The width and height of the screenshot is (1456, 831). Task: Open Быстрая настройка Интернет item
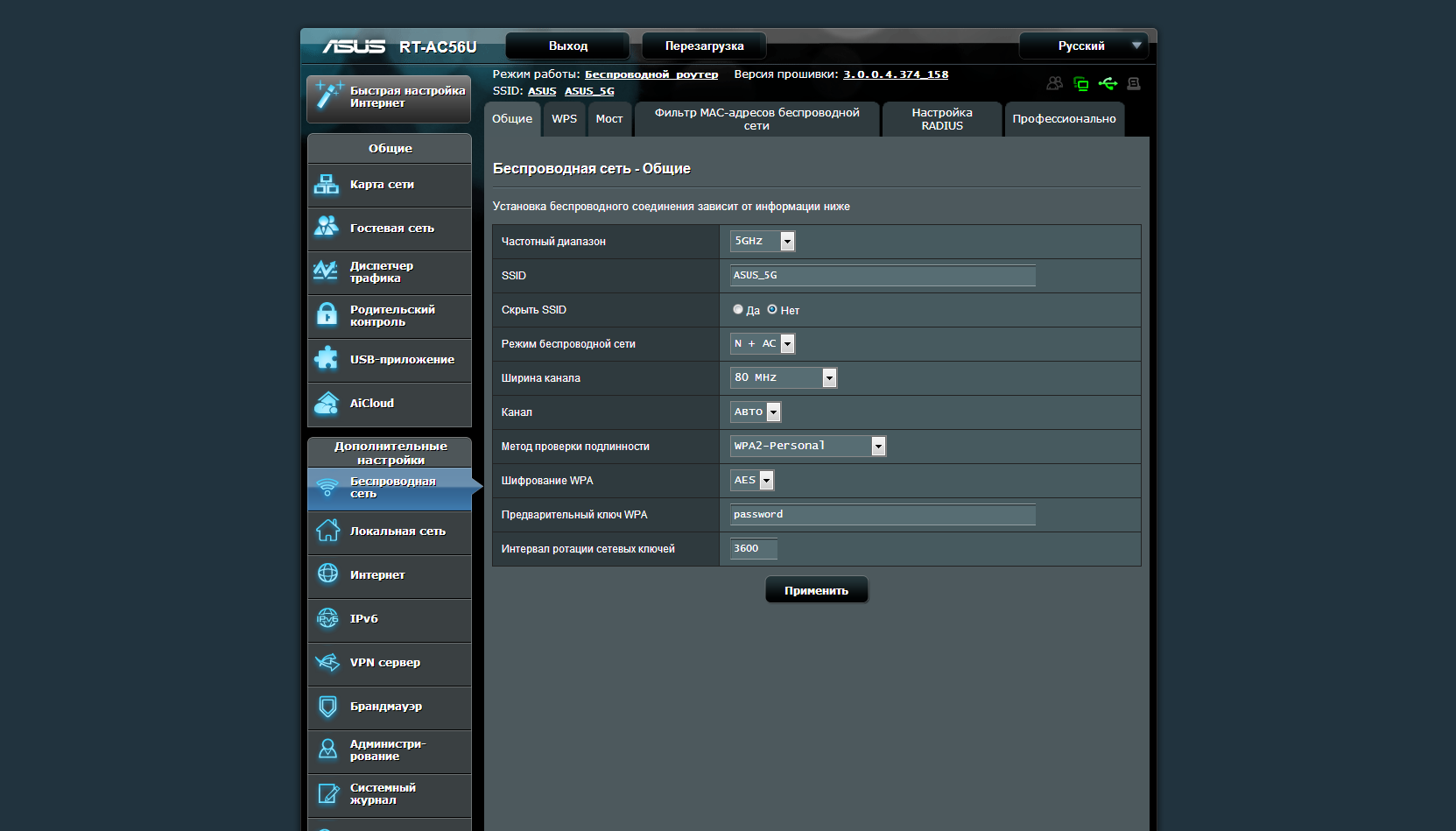click(x=390, y=98)
